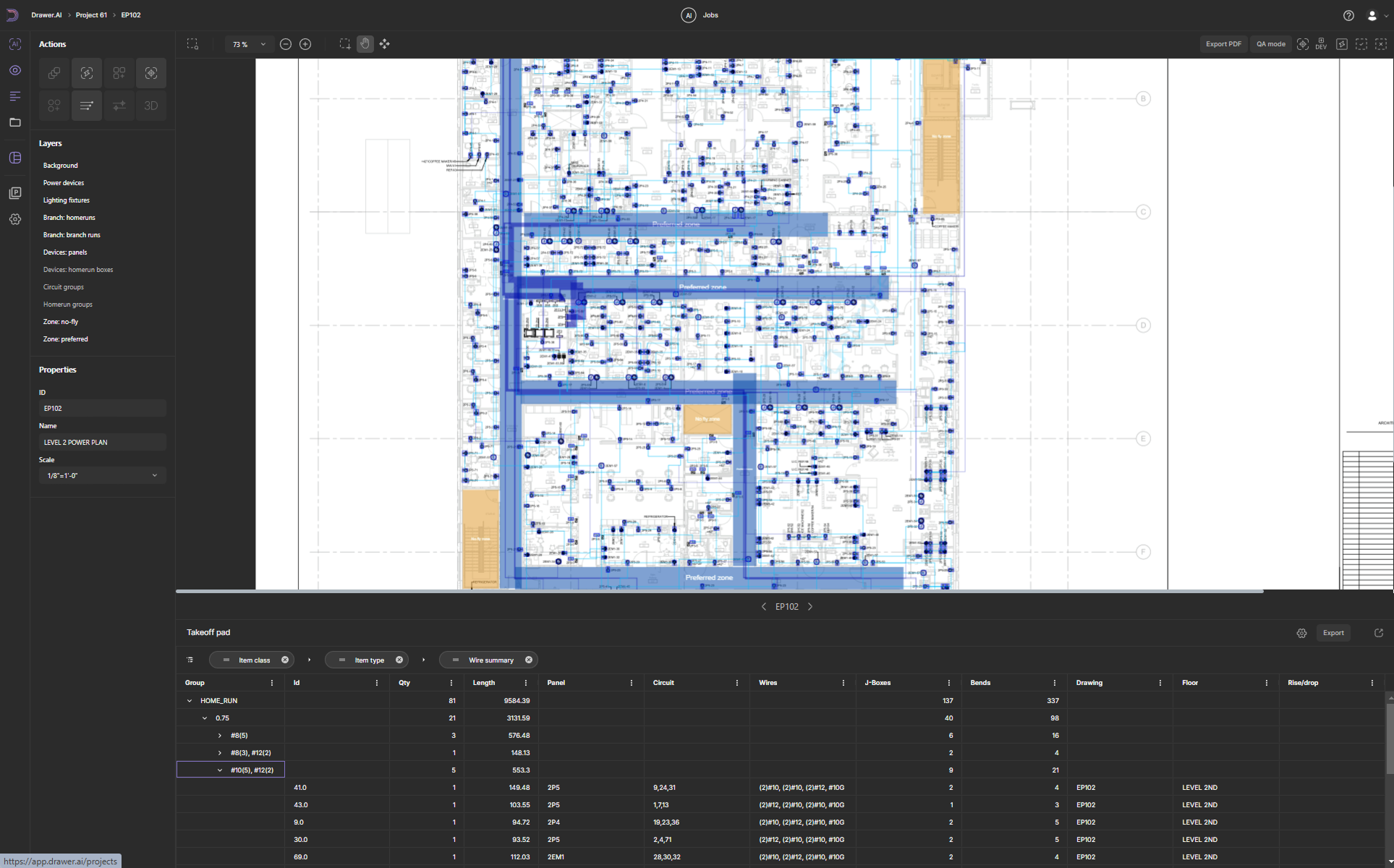
Task: Open the 73 % zoom dropdown
Action: tap(248, 44)
